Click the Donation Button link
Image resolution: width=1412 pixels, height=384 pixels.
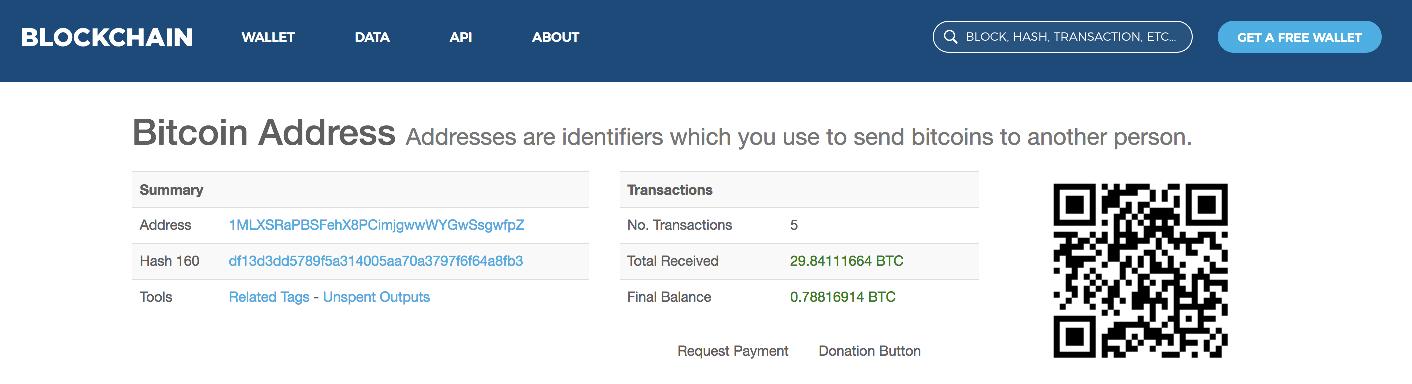pyautogui.click(x=869, y=351)
